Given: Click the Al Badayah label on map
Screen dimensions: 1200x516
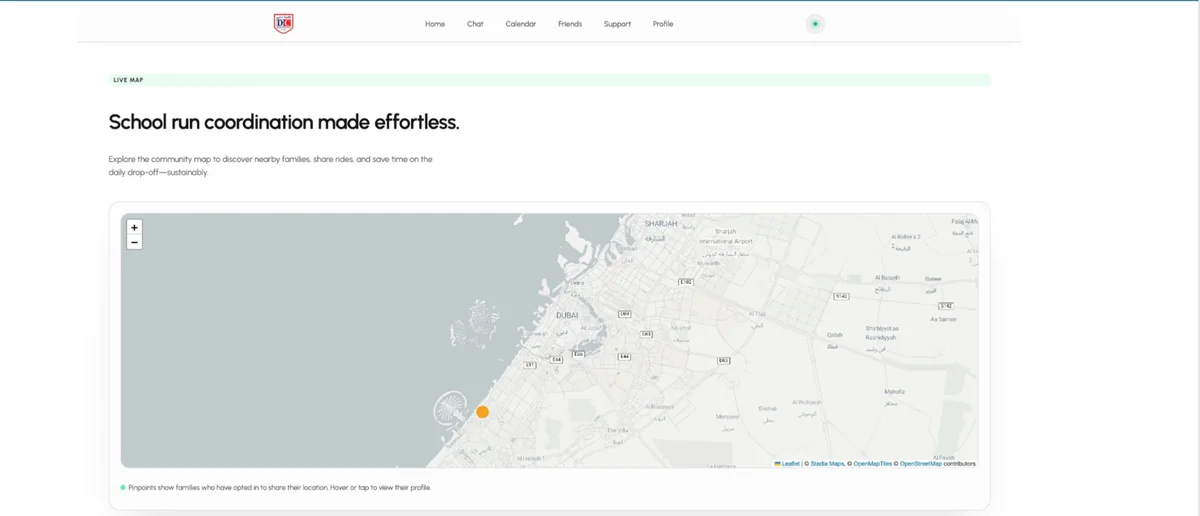Looking at the screenshot, I should pyautogui.click(x=887, y=277).
